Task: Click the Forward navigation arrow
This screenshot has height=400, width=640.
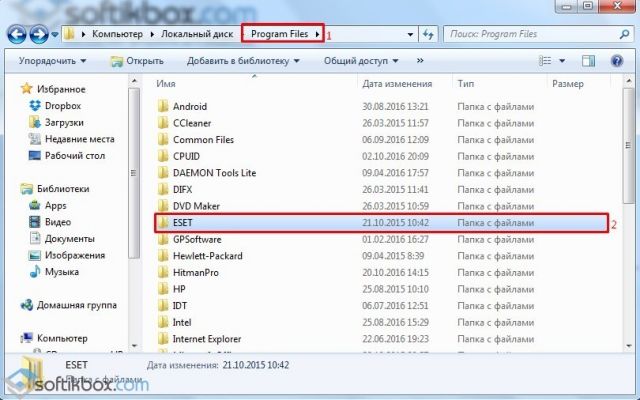Action: click(40, 34)
